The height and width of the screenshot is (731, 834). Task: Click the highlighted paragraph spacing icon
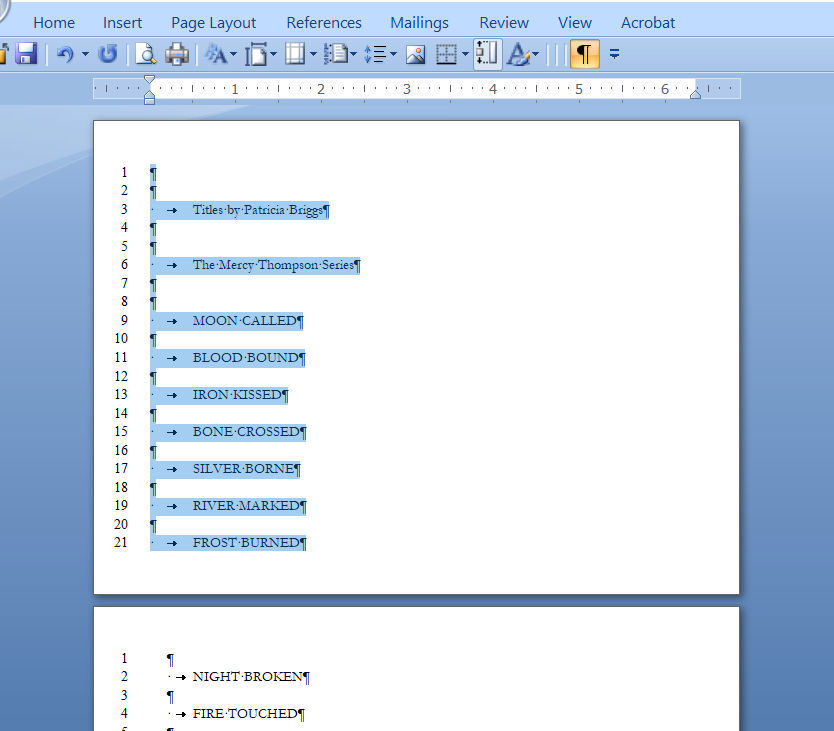click(487, 54)
